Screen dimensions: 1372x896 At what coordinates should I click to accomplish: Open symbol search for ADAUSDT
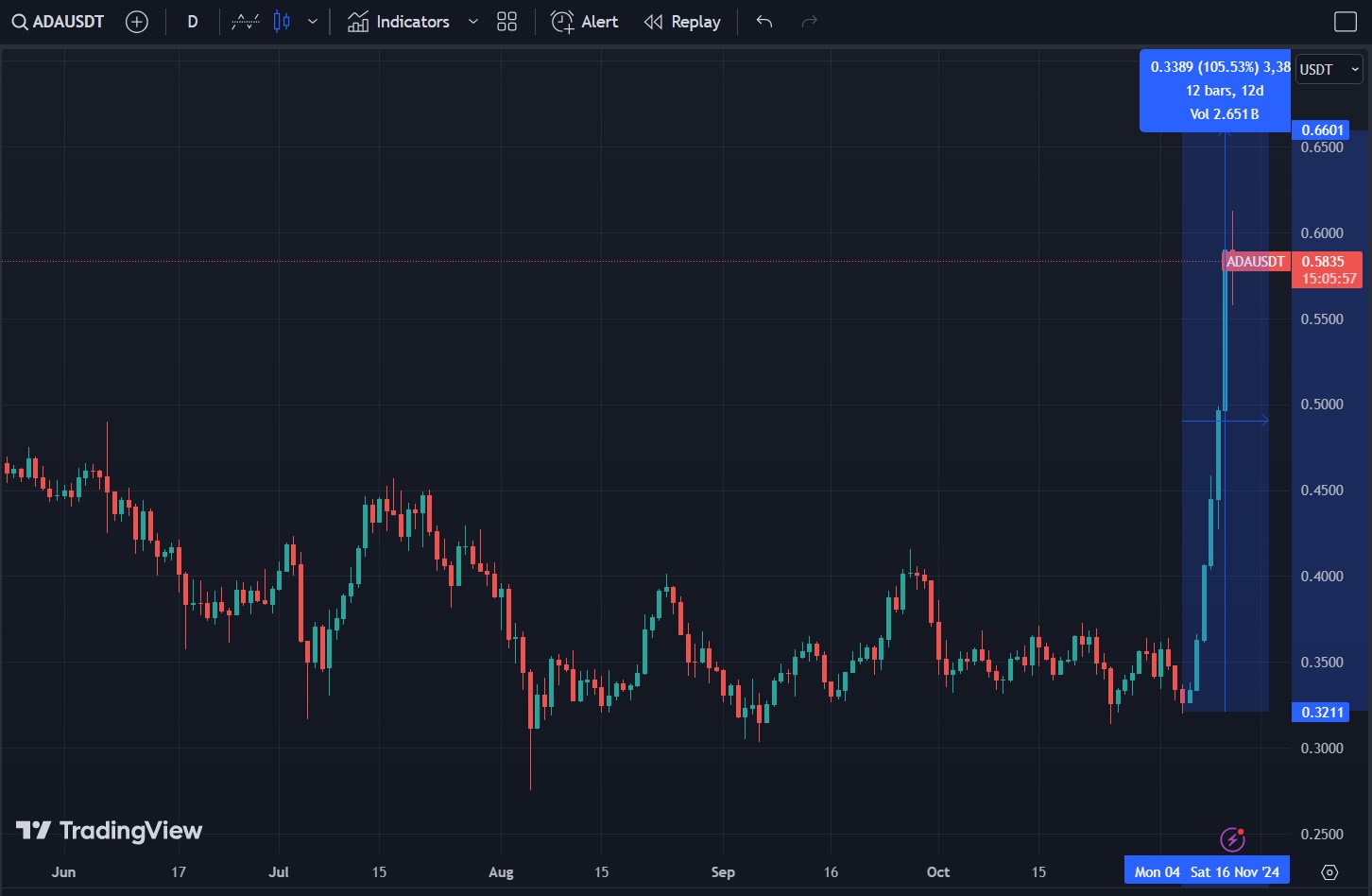coord(59,22)
